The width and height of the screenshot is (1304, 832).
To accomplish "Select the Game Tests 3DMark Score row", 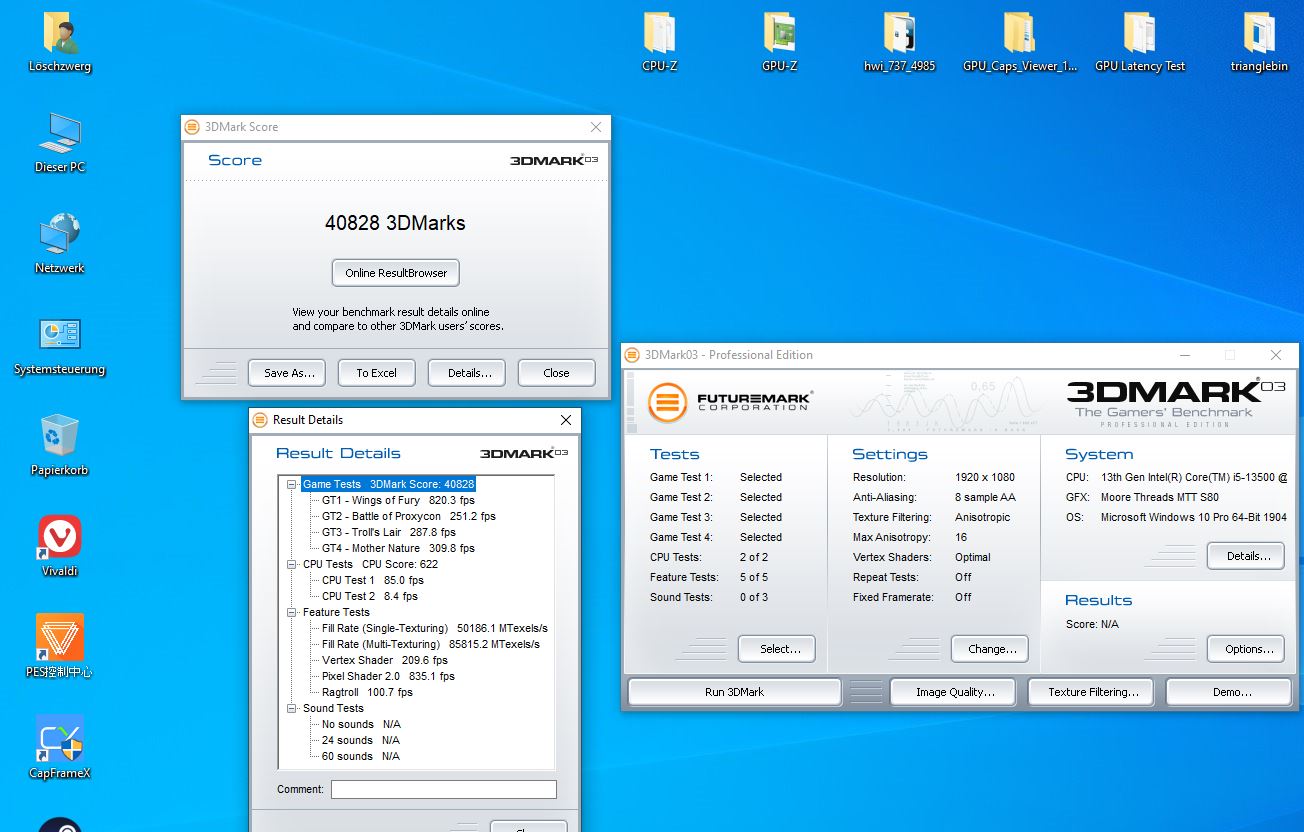I will [388, 484].
